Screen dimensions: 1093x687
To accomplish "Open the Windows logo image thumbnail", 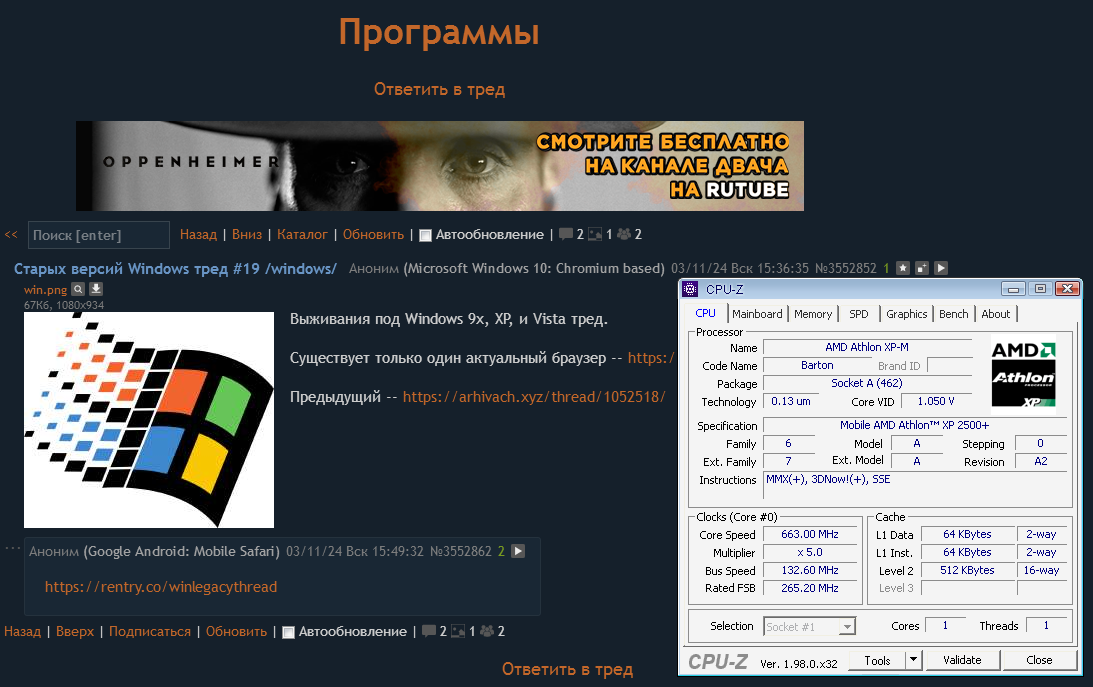I will 148,419.
